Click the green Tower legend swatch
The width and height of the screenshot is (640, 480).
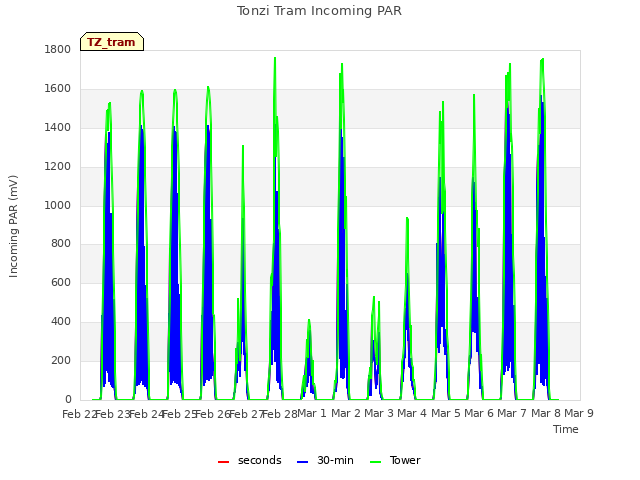tap(376, 462)
